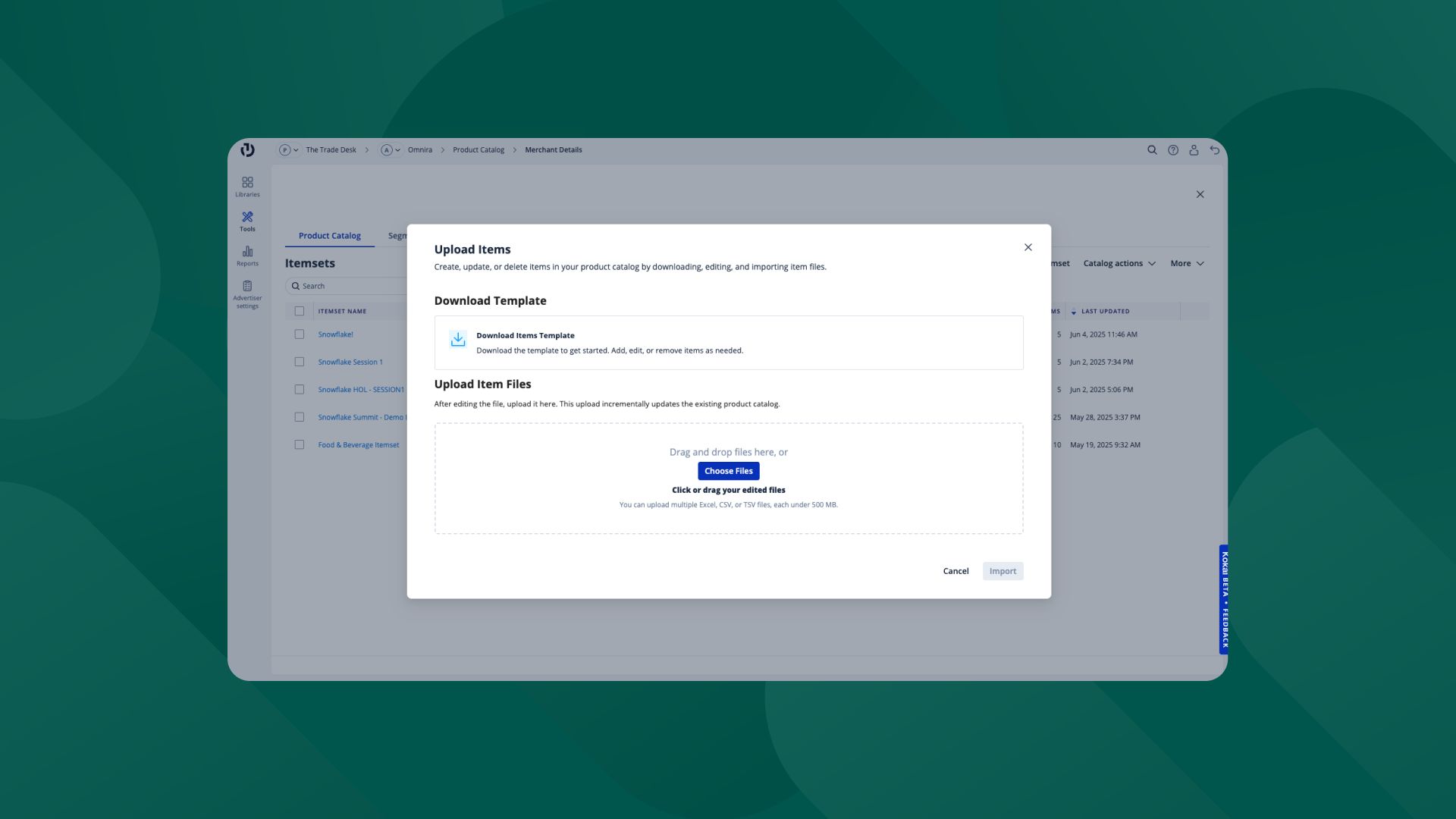Go to Product Catalog breadcrumb
The height and width of the screenshot is (819, 1456).
click(x=478, y=150)
